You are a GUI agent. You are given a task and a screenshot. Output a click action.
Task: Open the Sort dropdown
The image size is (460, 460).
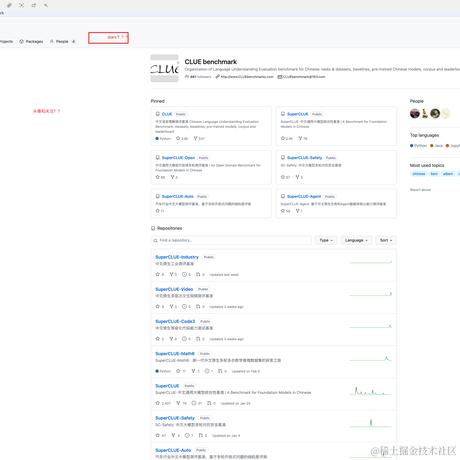[386, 240]
